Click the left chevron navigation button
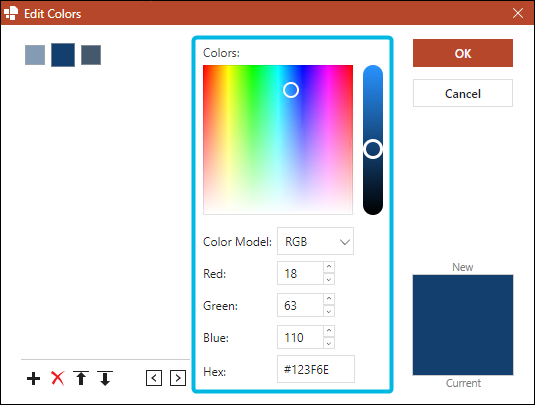This screenshot has width=535, height=405. point(154,378)
